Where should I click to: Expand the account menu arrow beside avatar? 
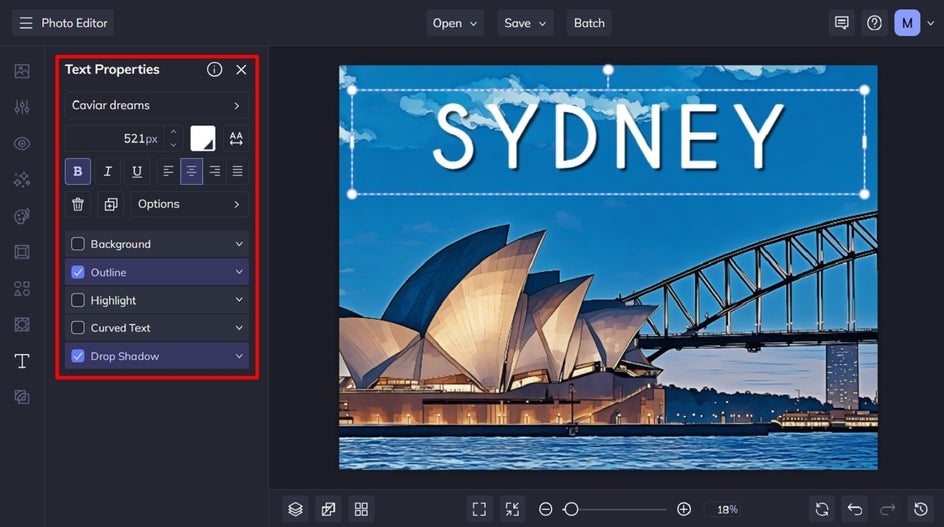931,23
